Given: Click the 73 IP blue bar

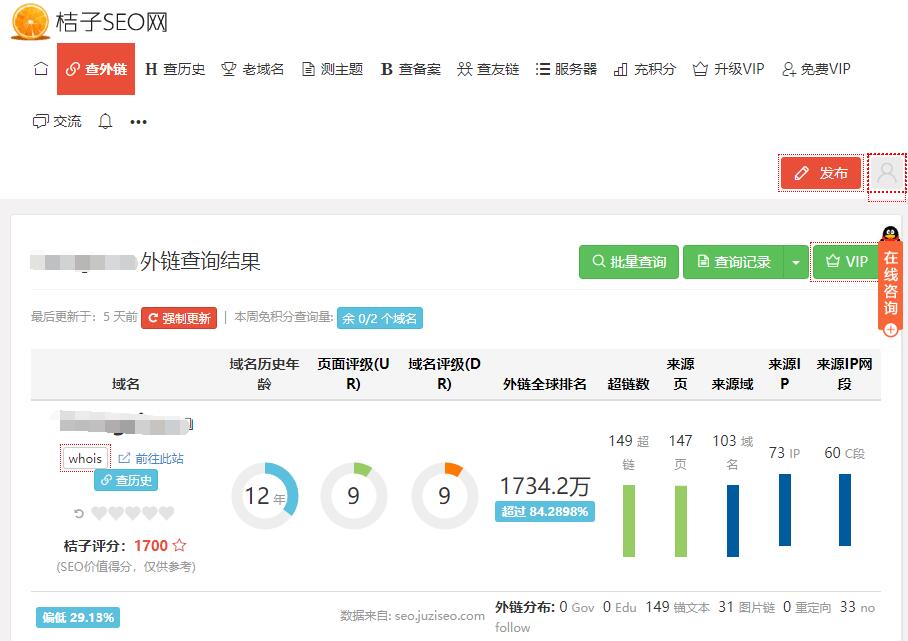Looking at the screenshot, I should pyautogui.click(x=785, y=510).
